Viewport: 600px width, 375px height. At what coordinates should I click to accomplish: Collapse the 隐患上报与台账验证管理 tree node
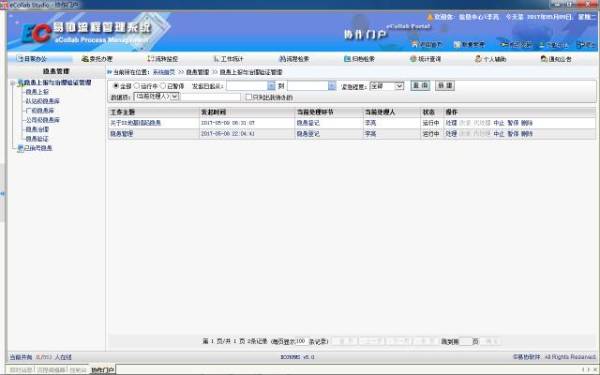click(x=13, y=83)
